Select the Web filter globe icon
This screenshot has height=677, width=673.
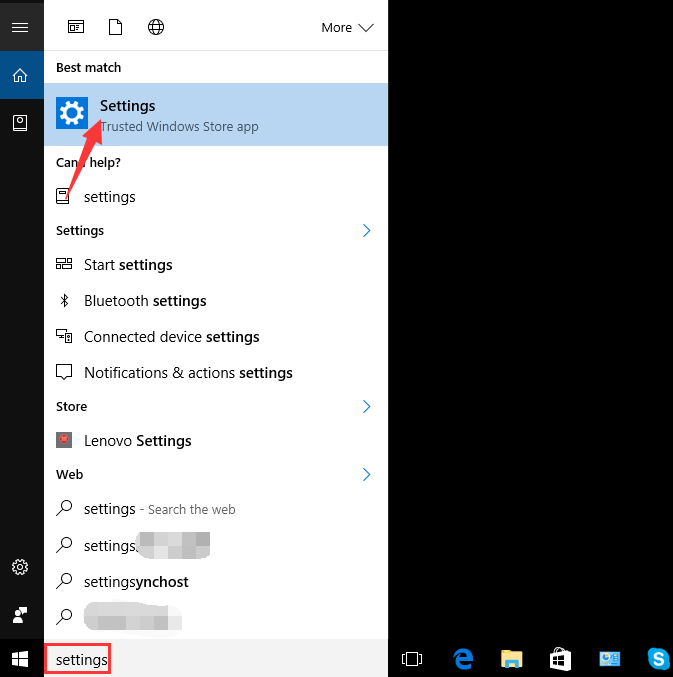pyautogui.click(x=156, y=27)
